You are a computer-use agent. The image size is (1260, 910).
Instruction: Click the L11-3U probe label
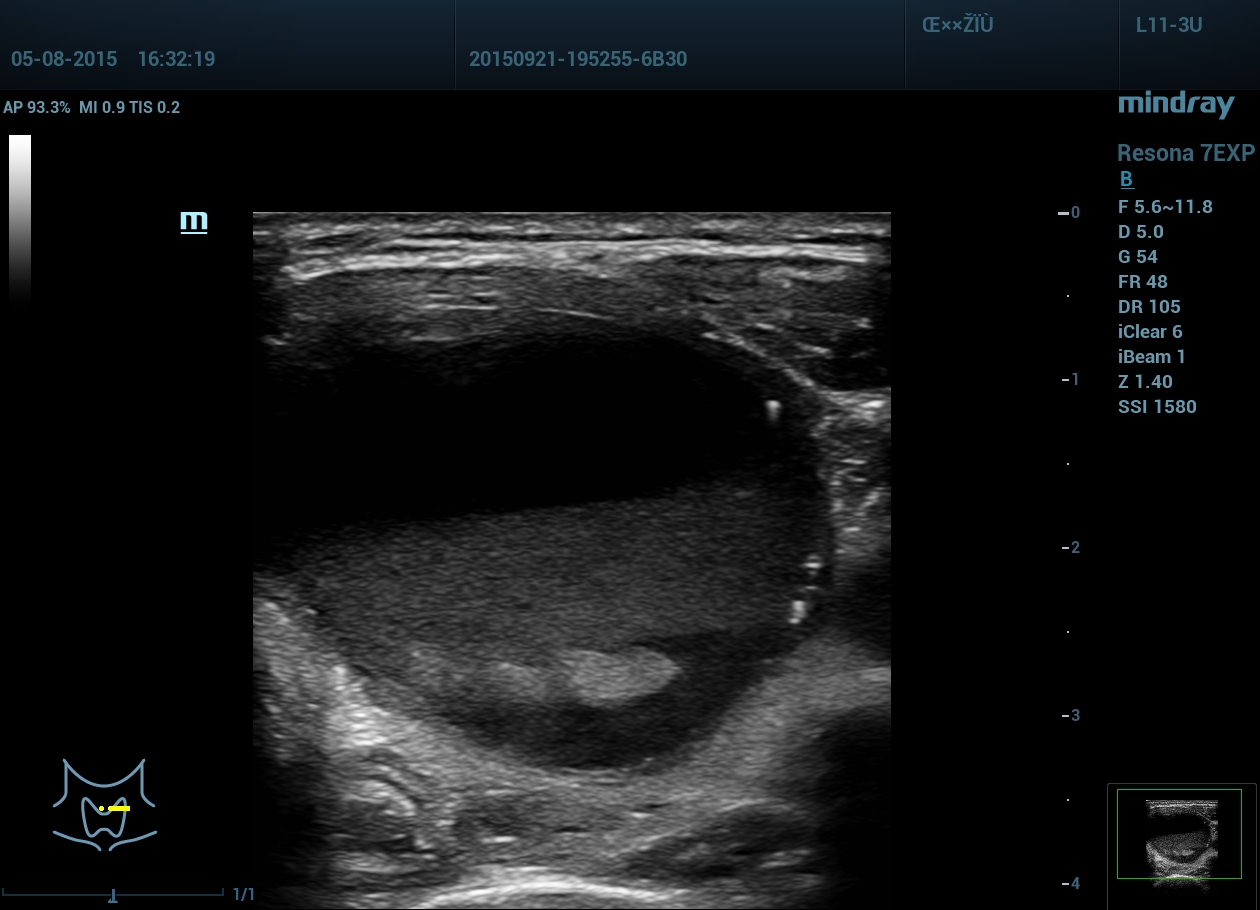click(1168, 26)
